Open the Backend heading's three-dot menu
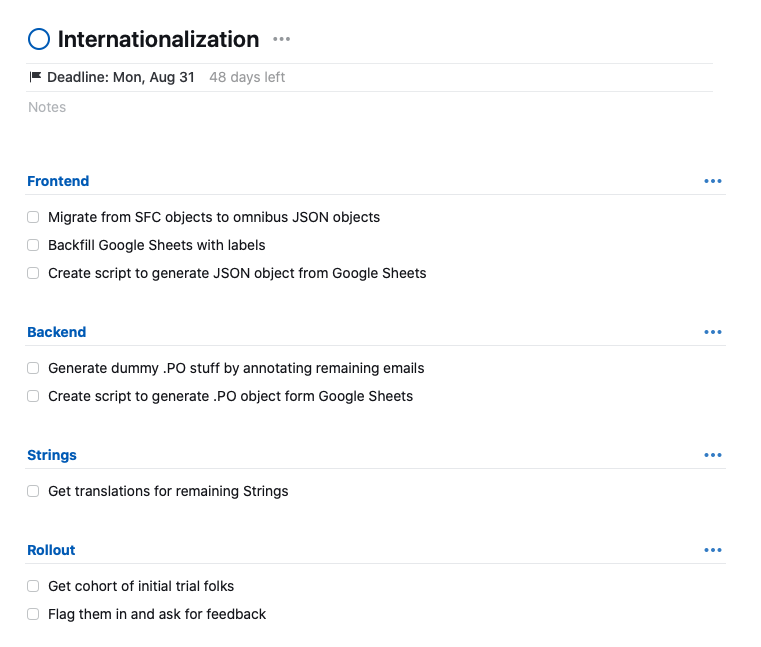This screenshot has width=761, height=647. pos(712,332)
